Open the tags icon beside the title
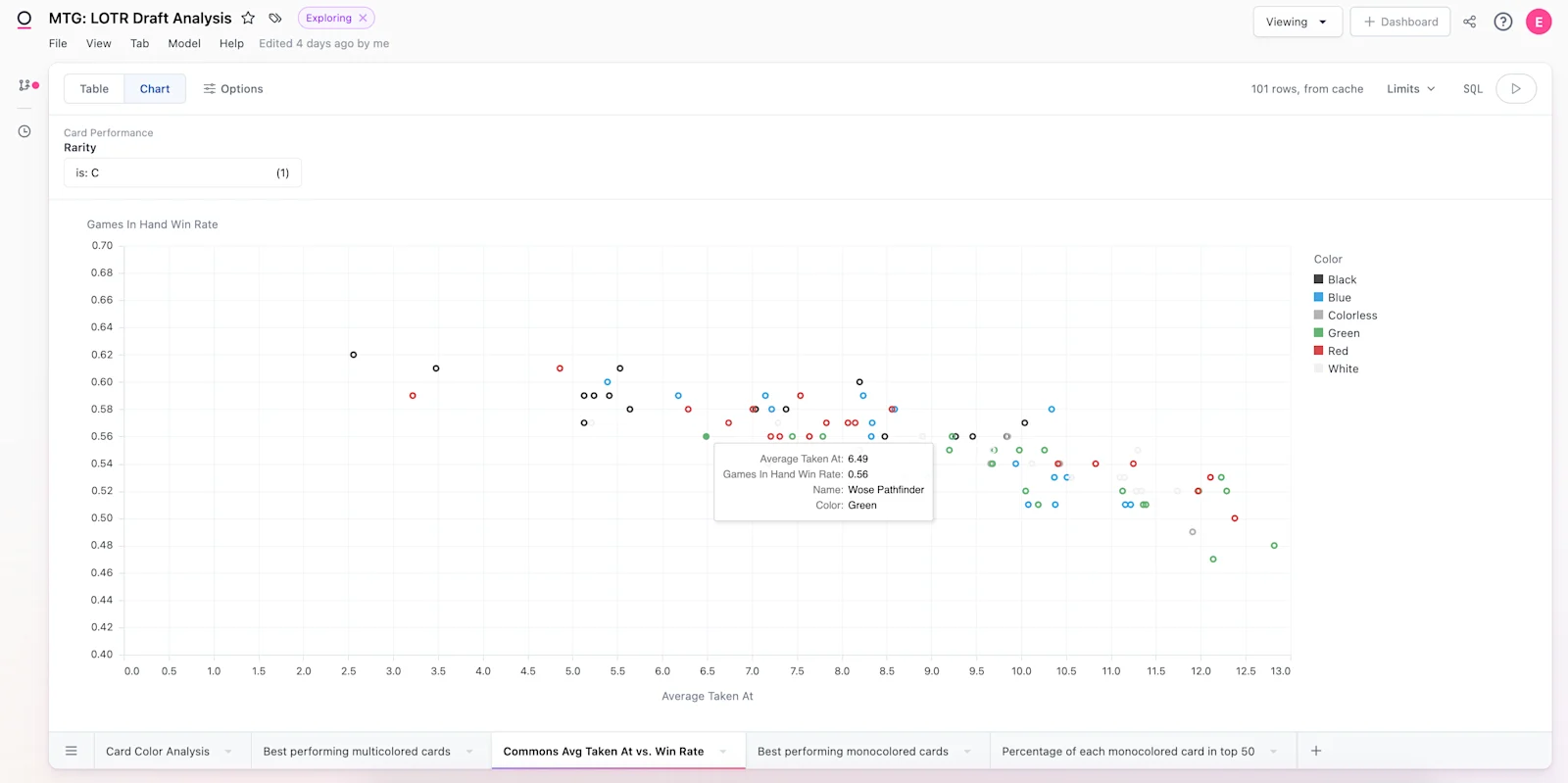This screenshot has width=1568, height=783. 275,18
